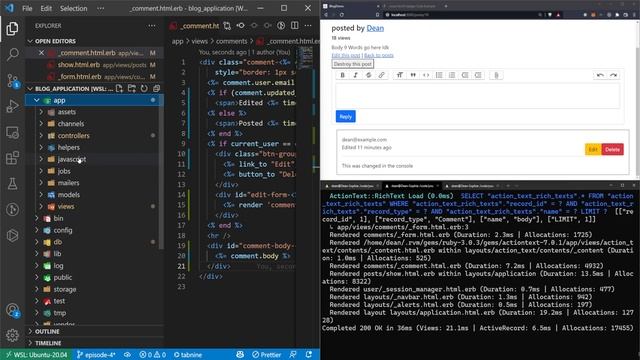This screenshot has width=640, height=360.
Task: Toggle numbered list in comment editor
Action: pyautogui.click(x=452, y=75)
